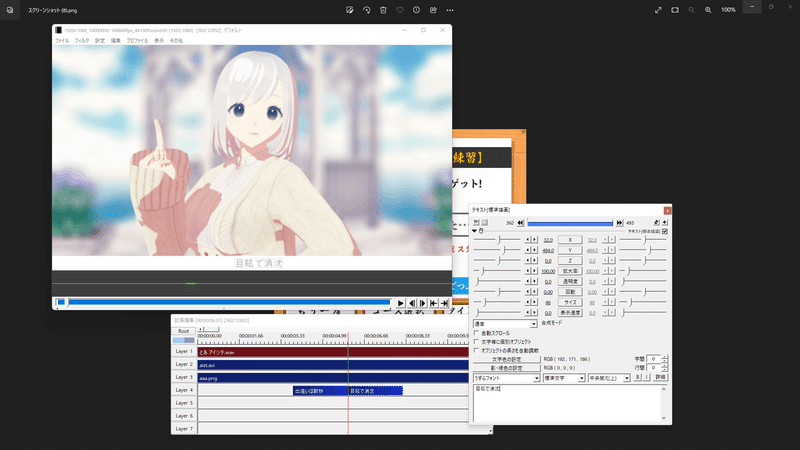
Task: Toggle Layer 4 visibility in timeline
Action: click(184, 390)
